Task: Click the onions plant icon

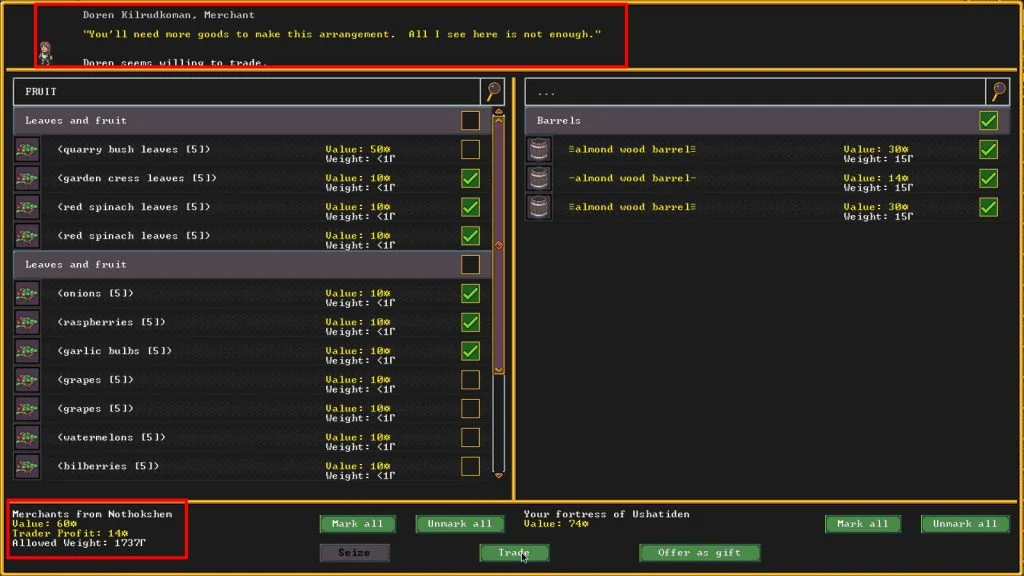Action: pos(28,293)
